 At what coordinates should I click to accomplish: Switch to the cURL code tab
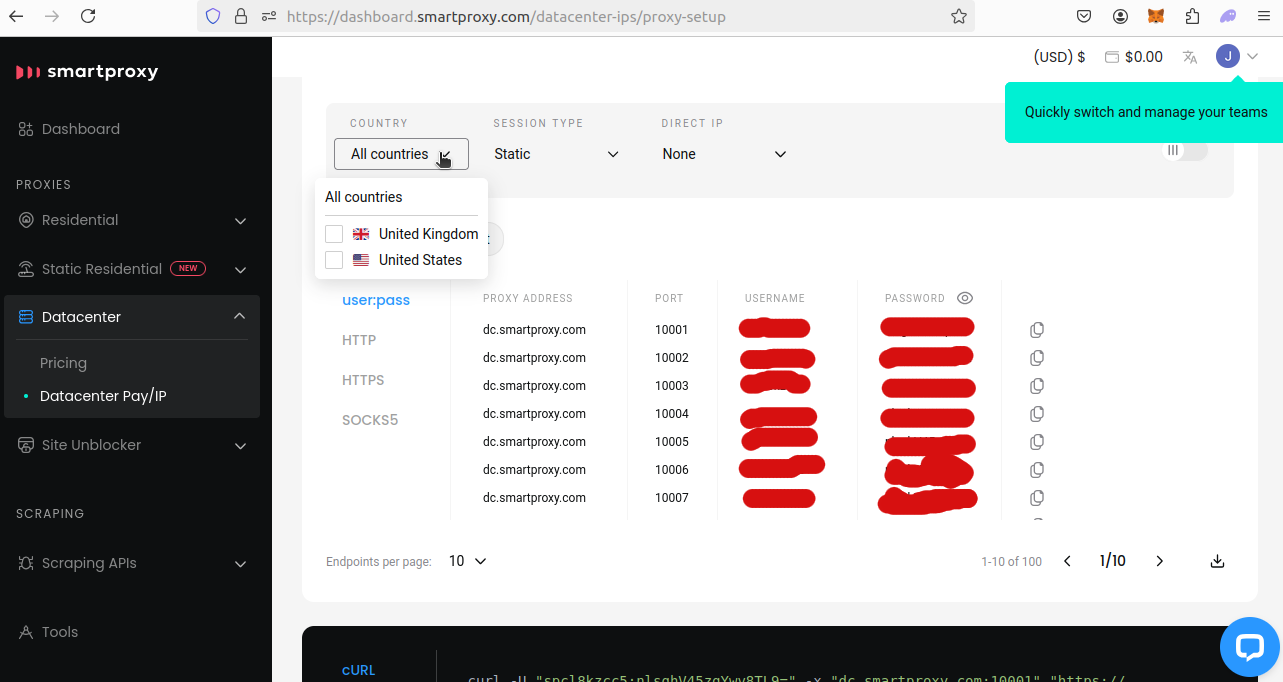358,670
